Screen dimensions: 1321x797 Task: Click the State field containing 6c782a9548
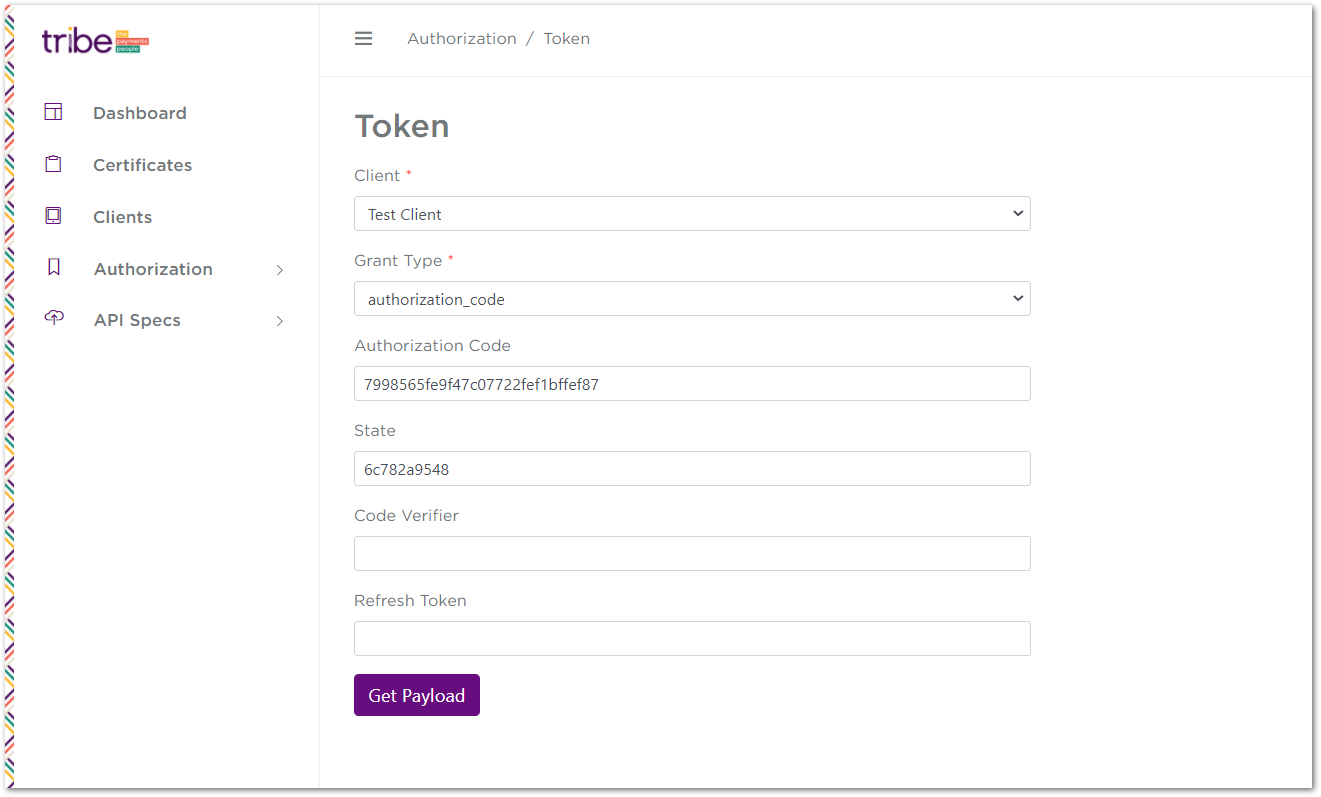(692, 468)
